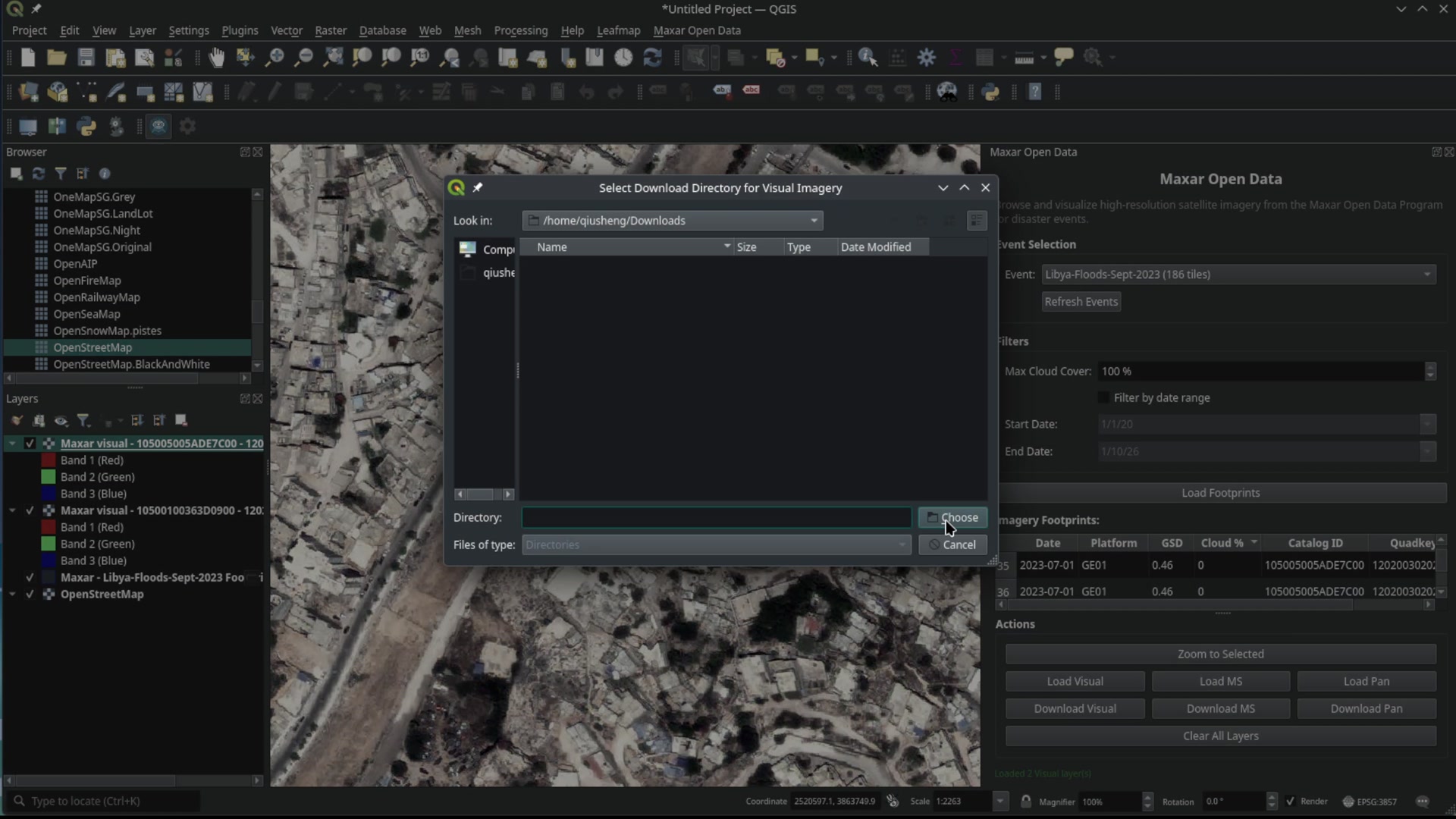Image resolution: width=1456 pixels, height=819 pixels.
Task: Open the Python console icon in toolbar
Action: click(990, 93)
